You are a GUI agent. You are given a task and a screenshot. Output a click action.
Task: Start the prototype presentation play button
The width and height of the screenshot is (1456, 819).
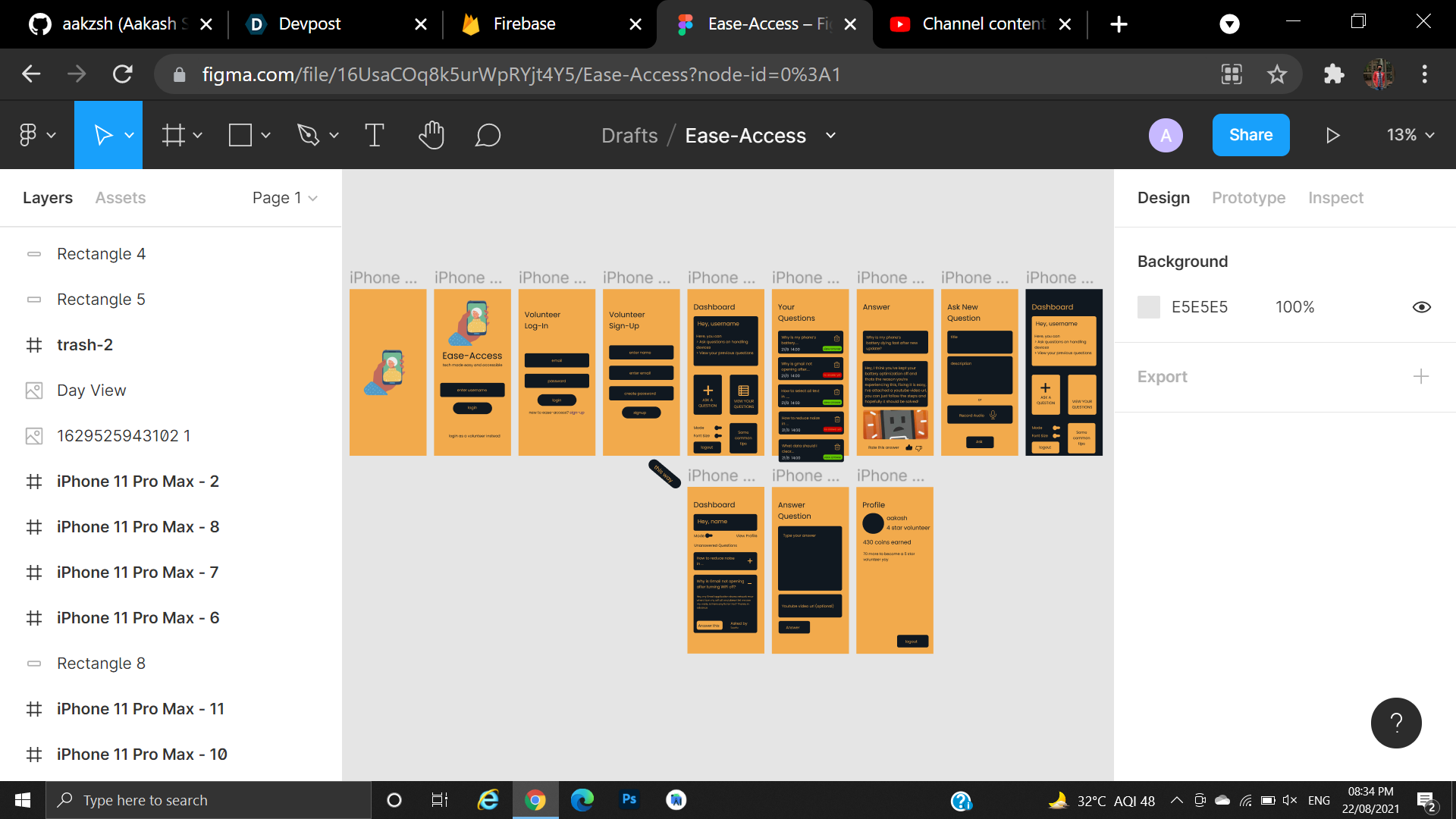[x=1332, y=135]
